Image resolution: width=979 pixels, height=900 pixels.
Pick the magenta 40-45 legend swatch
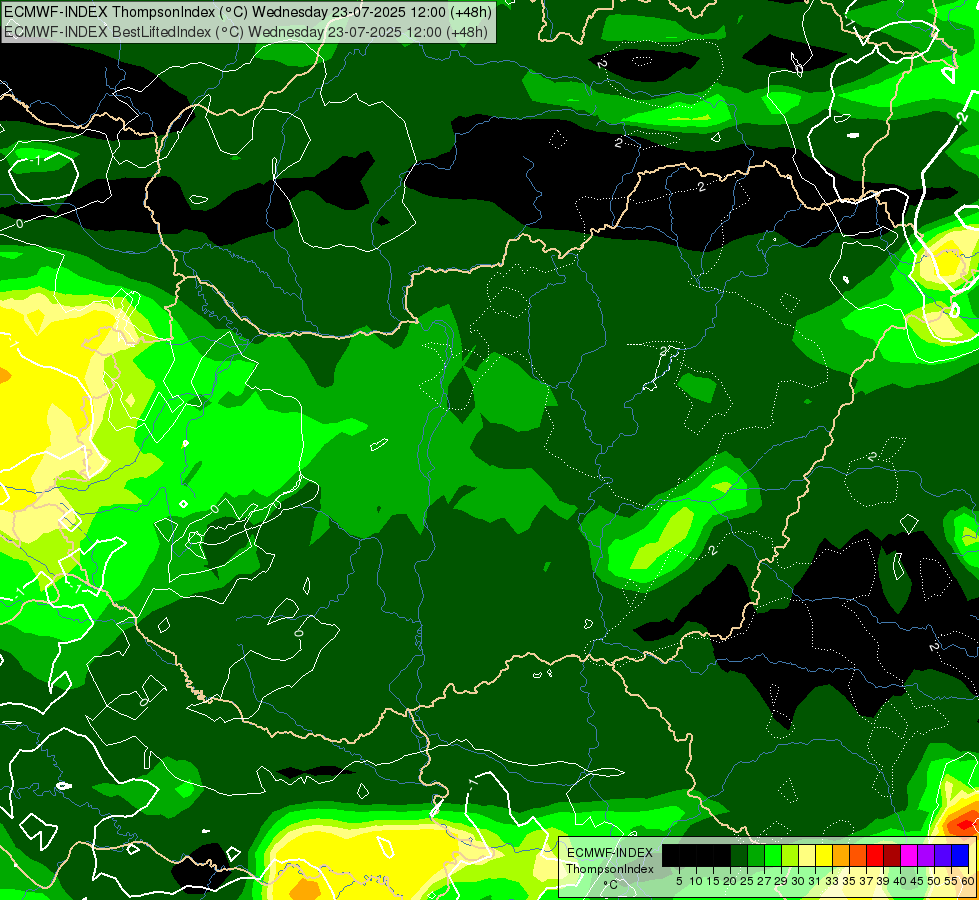point(909,855)
